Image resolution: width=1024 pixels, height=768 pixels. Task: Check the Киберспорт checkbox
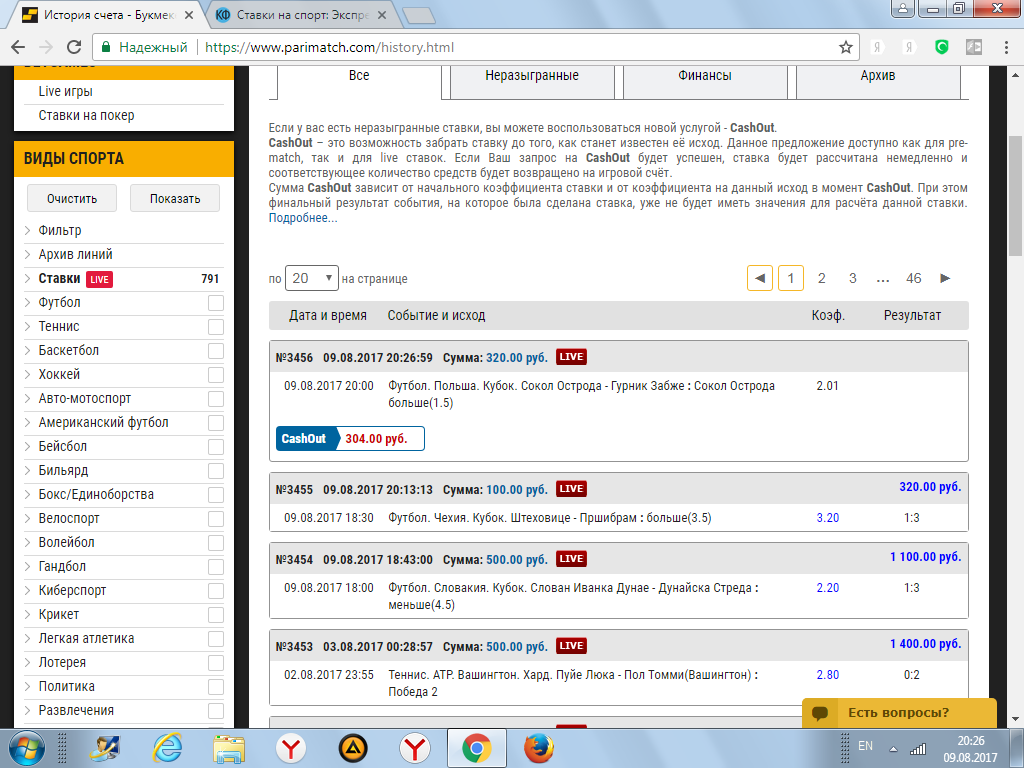[216, 591]
